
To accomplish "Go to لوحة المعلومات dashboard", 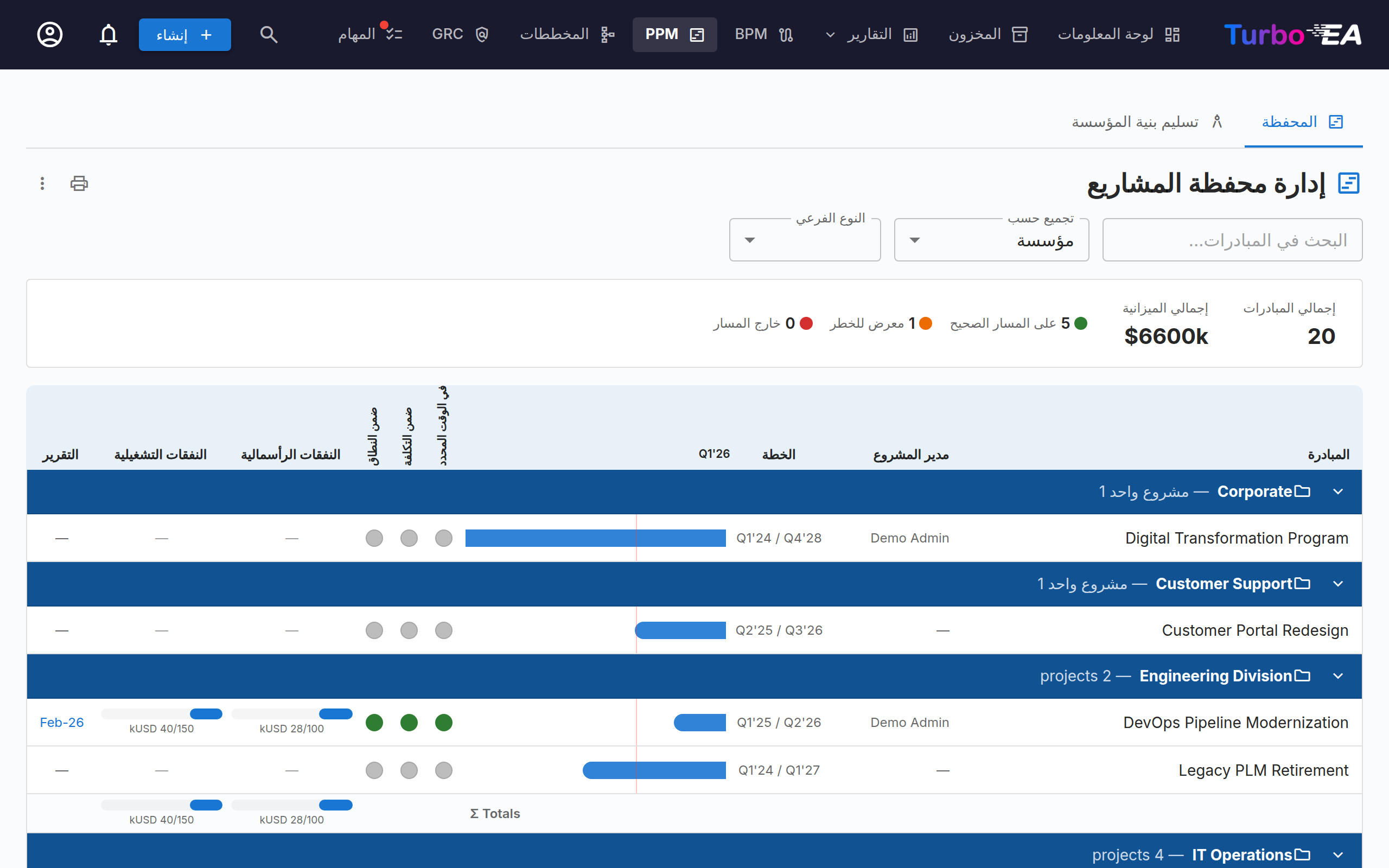I will click(x=1118, y=34).
